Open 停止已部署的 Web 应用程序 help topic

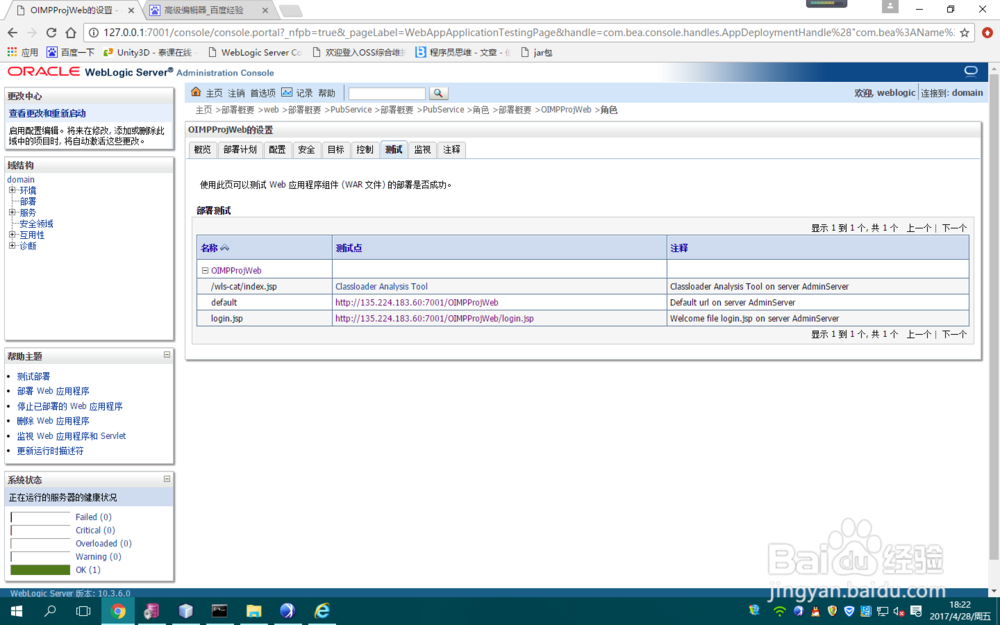[x=70, y=406]
